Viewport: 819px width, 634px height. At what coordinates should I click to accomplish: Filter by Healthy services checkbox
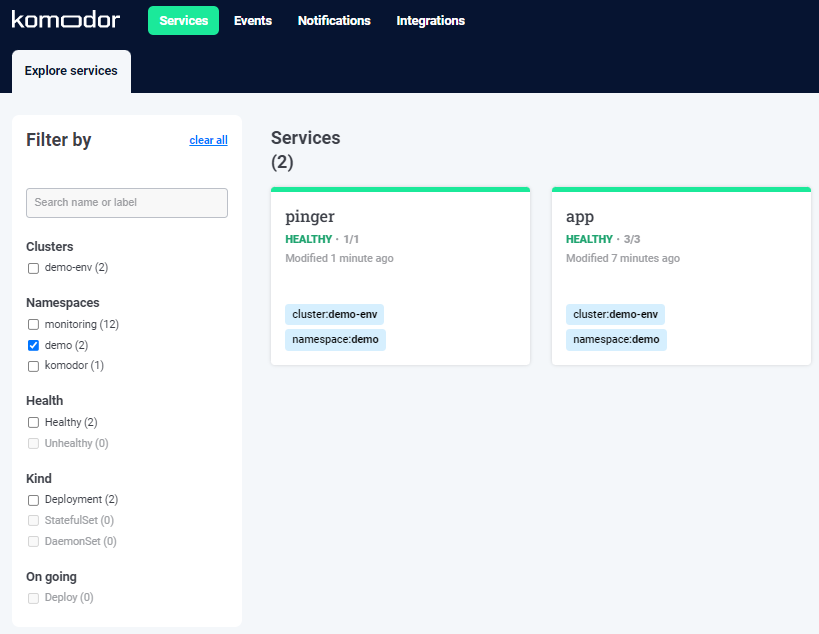(33, 422)
